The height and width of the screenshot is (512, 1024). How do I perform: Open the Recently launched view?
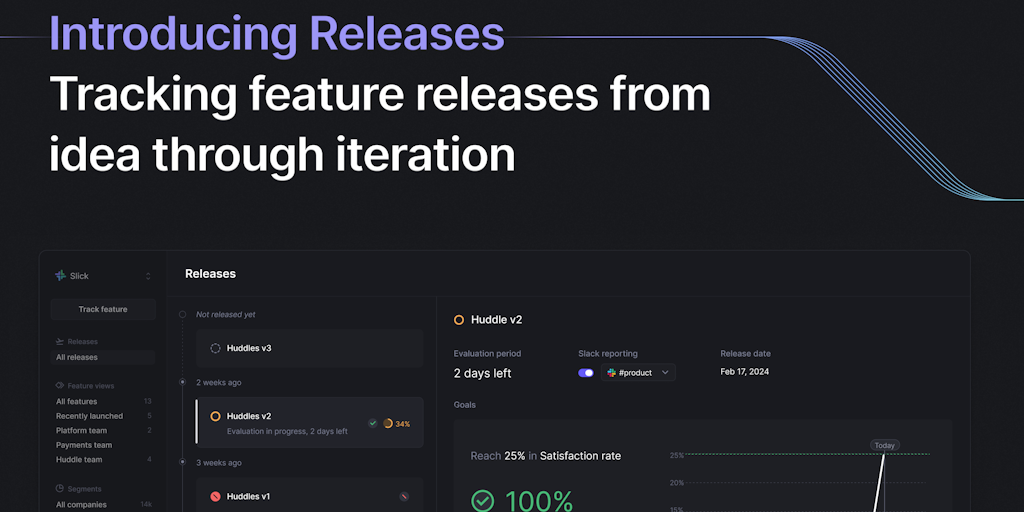(89, 416)
